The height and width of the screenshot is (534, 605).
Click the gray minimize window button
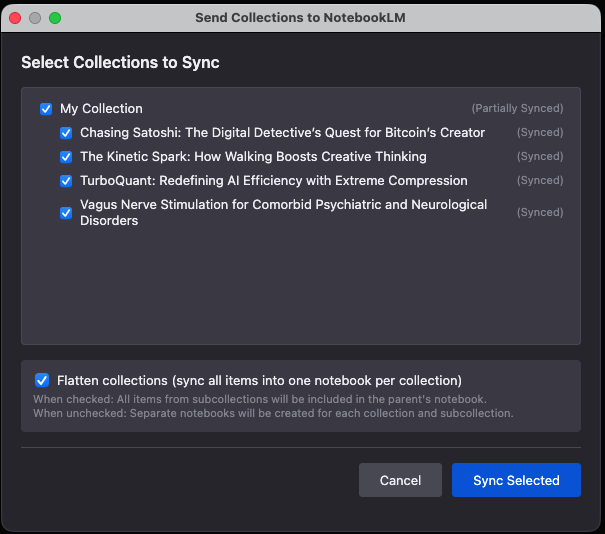pyautogui.click(x=35, y=18)
